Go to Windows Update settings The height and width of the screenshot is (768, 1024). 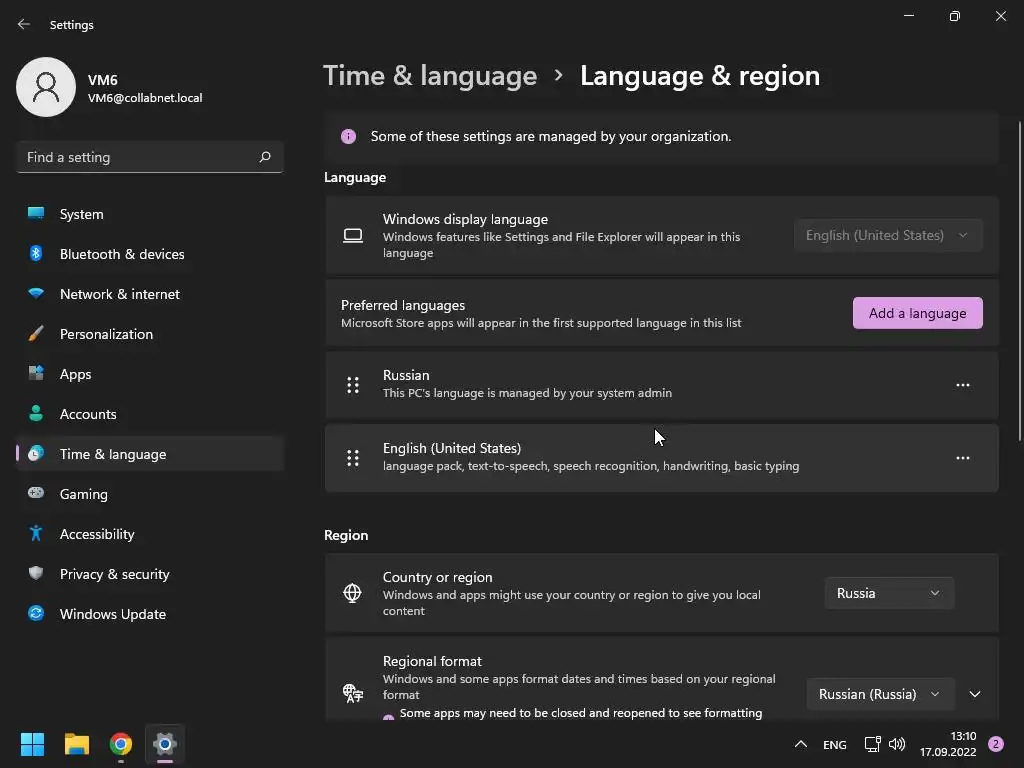click(112, 614)
